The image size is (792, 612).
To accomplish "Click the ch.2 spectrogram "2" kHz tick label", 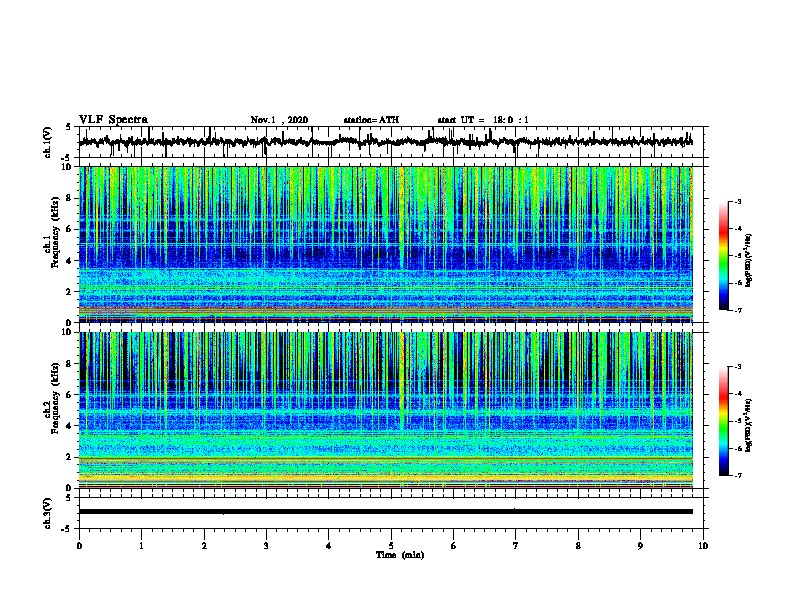I will (x=69, y=457).
